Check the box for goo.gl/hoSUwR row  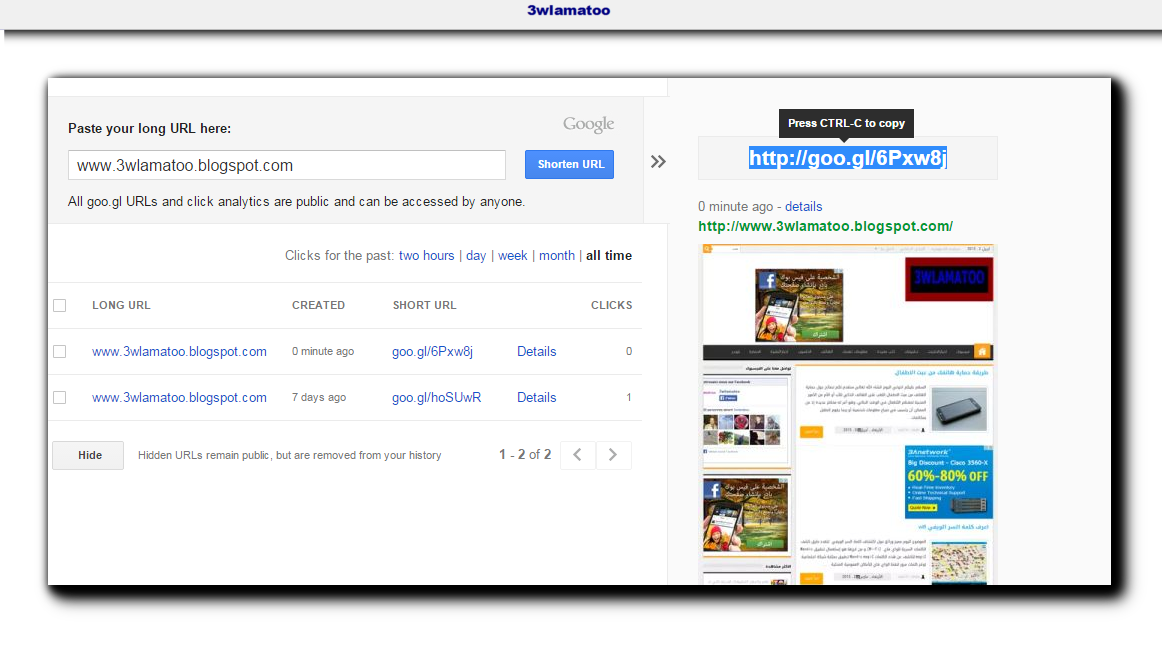pos(60,398)
